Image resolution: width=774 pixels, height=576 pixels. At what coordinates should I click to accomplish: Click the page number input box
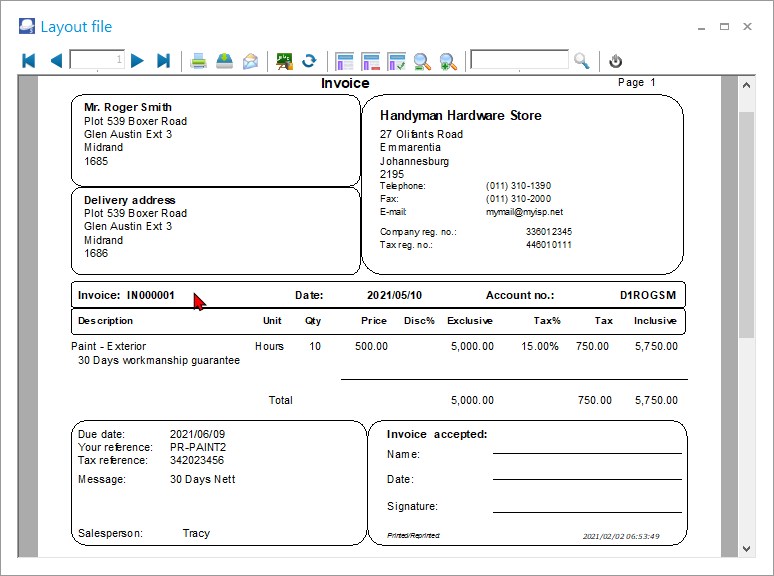click(x=97, y=61)
